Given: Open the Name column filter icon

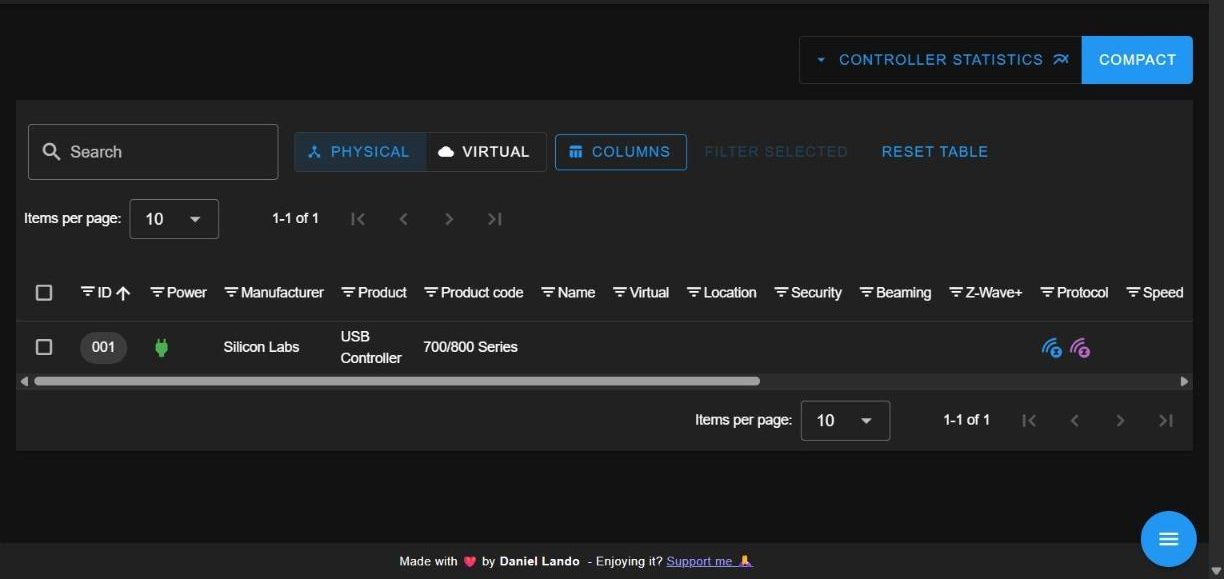Looking at the screenshot, I should point(548,293).
